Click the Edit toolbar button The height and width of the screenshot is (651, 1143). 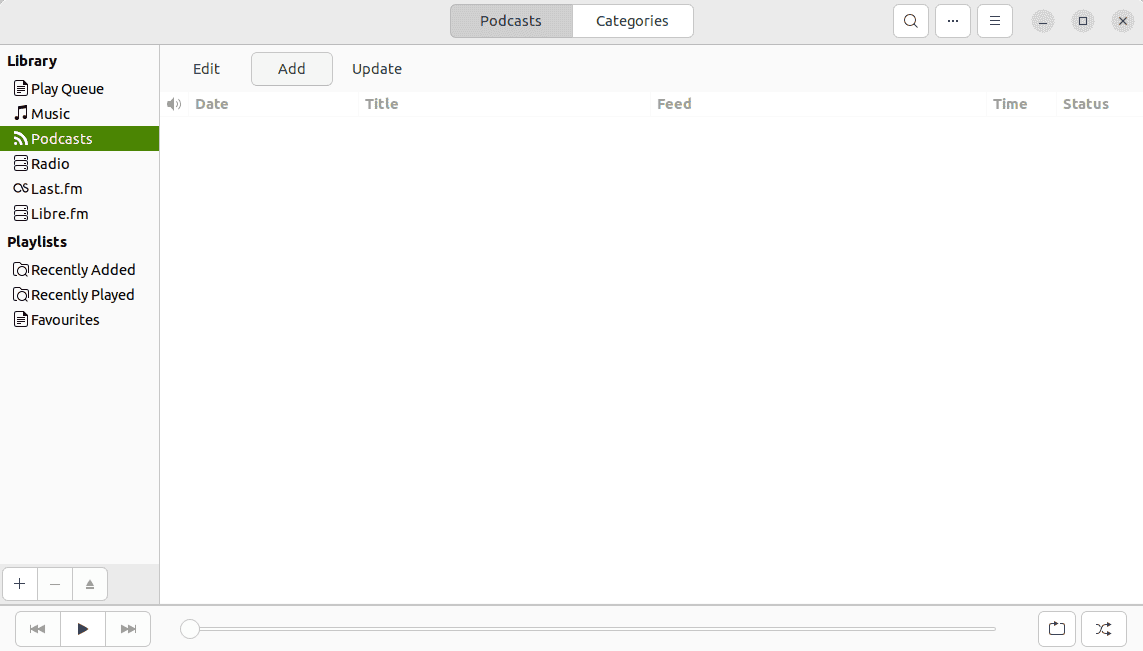pos(206,69)
